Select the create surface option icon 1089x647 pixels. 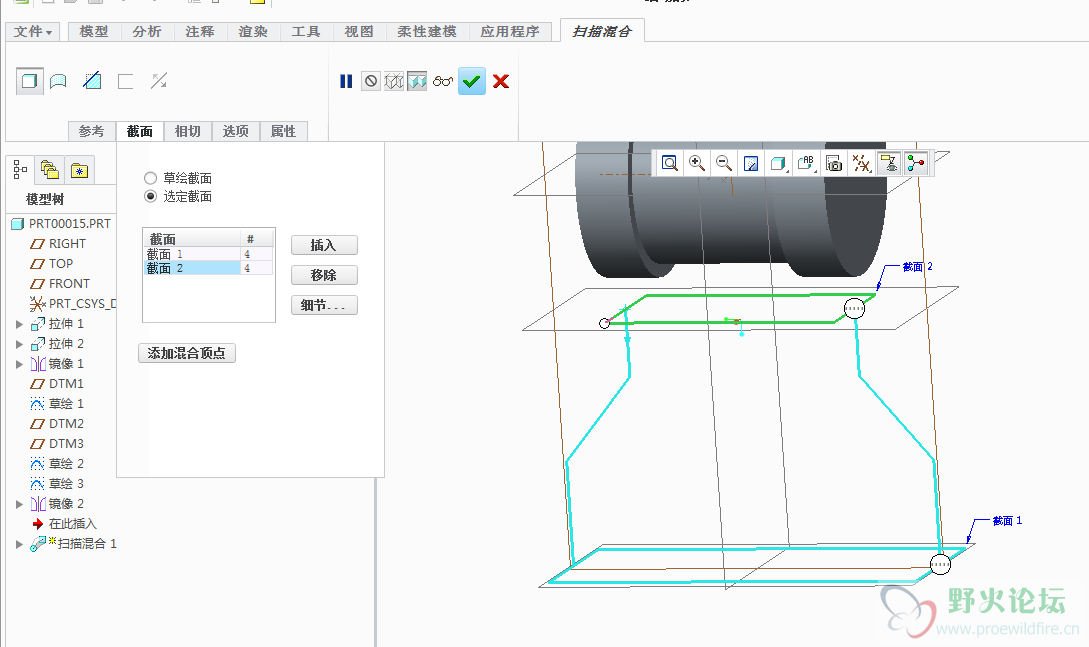click(58, 81)
